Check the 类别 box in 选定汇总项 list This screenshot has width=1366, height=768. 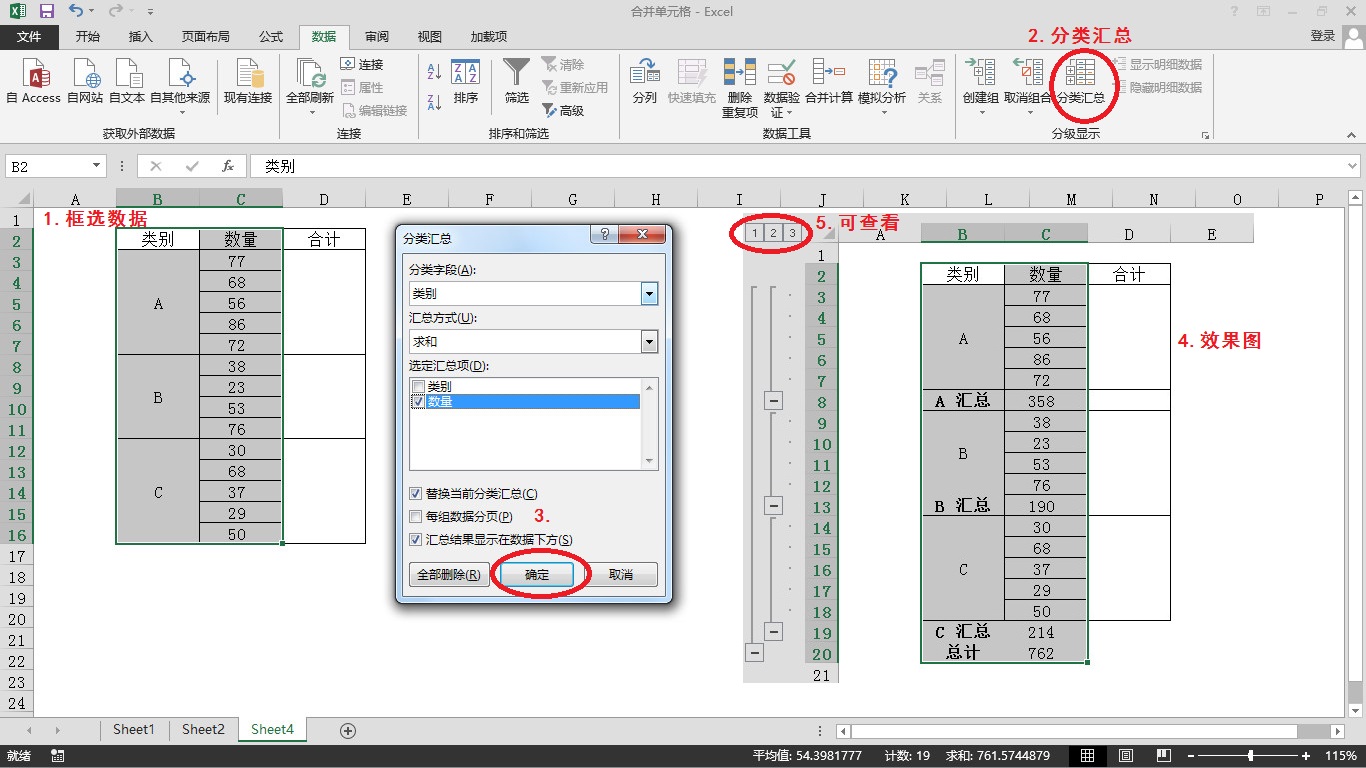click(418, 387)
